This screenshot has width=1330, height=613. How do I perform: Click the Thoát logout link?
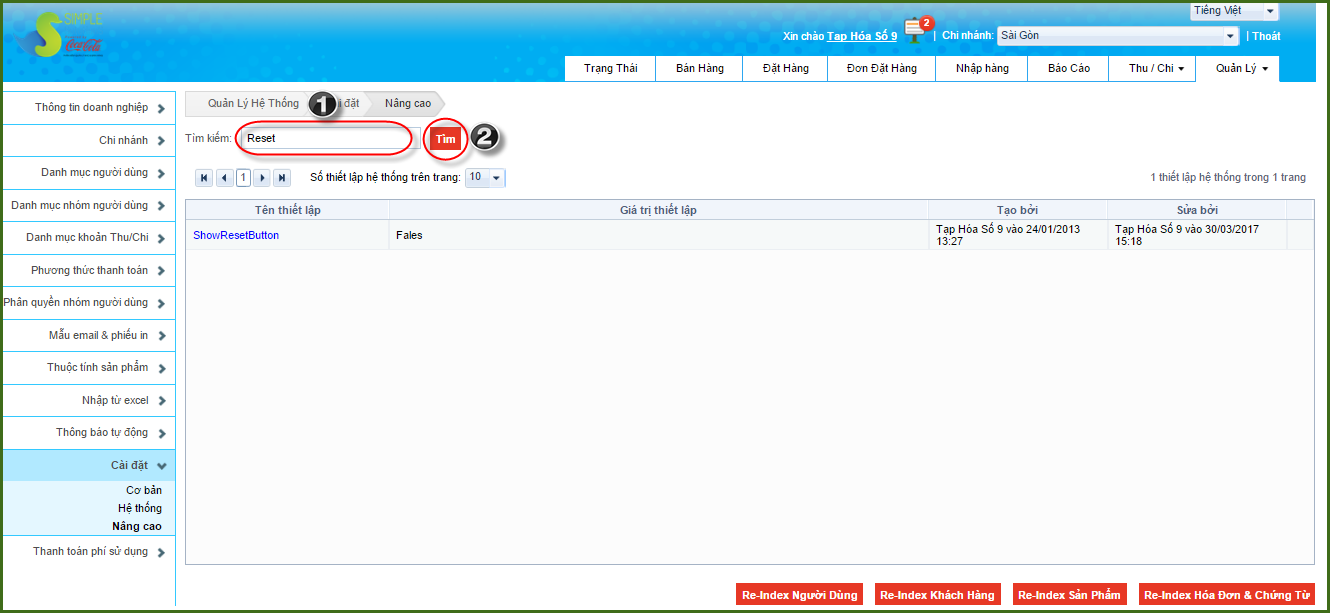[x=1266, y=36]
